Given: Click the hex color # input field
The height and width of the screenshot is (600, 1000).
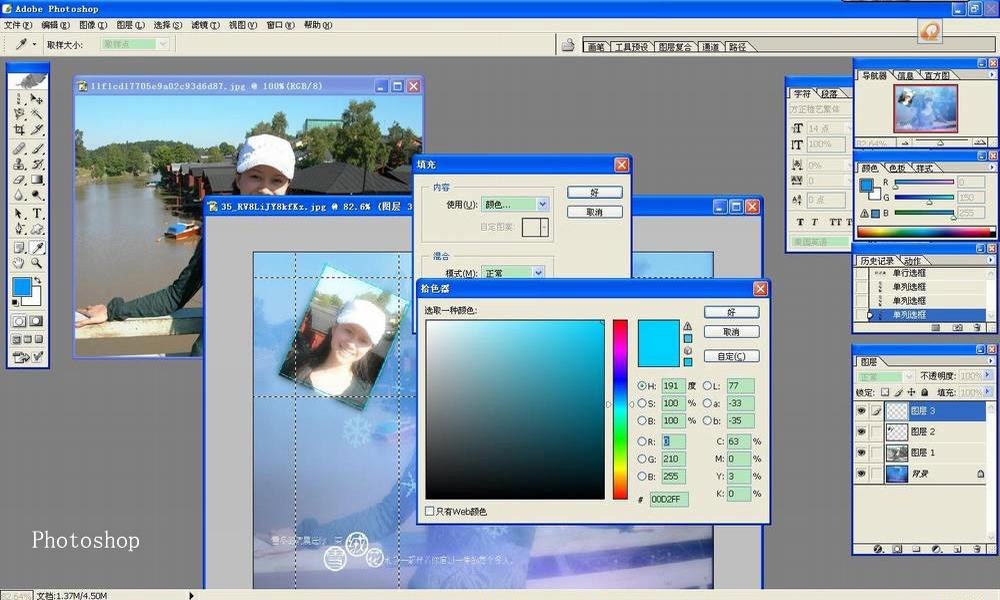Looking at the screenshot, I should (668, 499).
